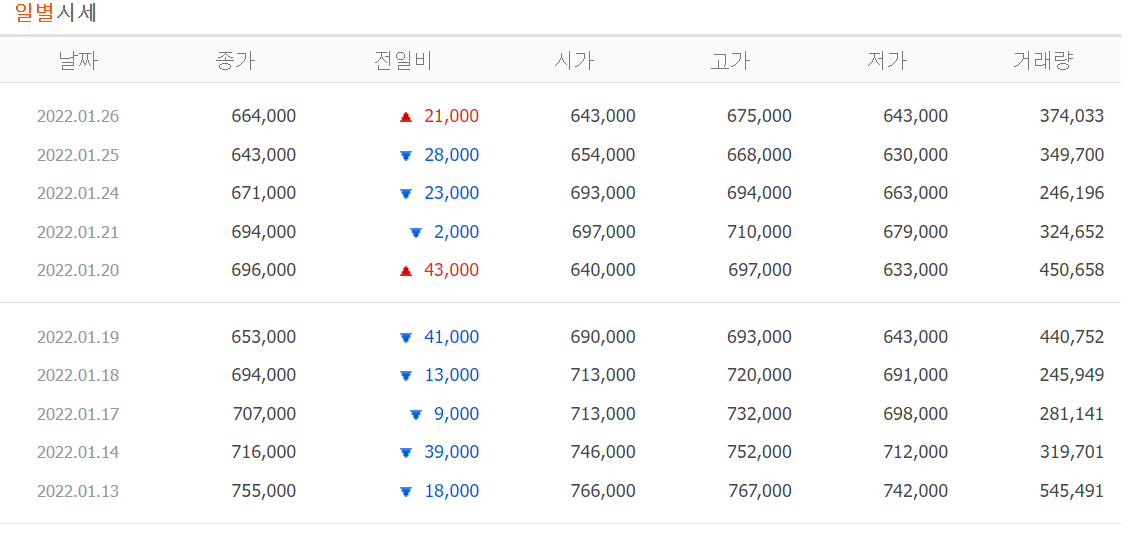Click the 시가 column header
The image size is (1147, 533).
coord(574,61)
